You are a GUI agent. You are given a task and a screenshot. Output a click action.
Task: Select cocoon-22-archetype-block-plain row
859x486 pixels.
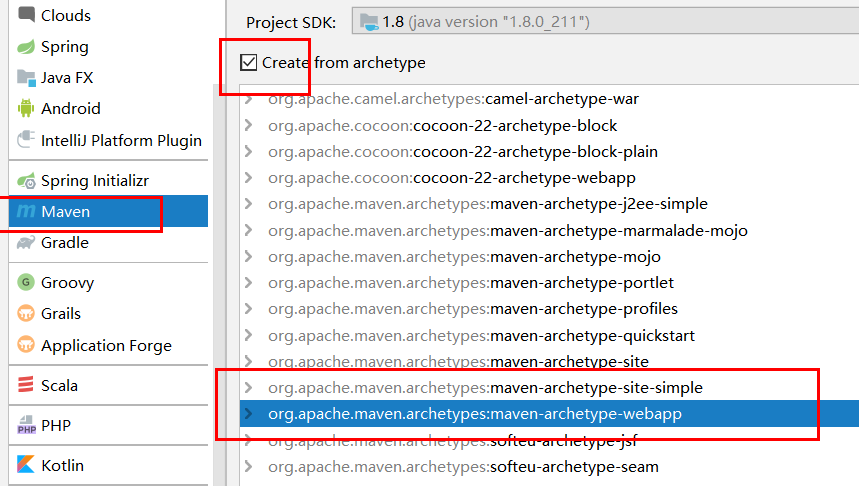[549, 152]
